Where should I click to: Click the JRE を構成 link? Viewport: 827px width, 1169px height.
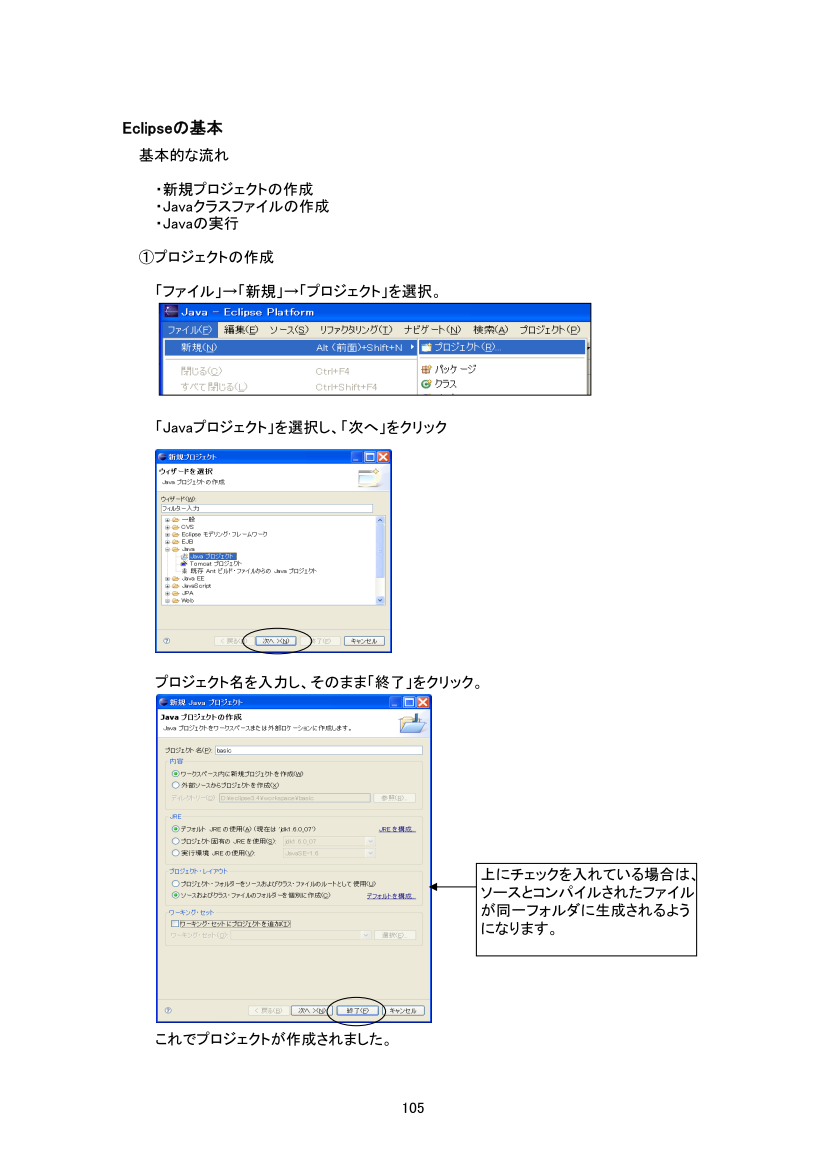click(x=396, y=829)
